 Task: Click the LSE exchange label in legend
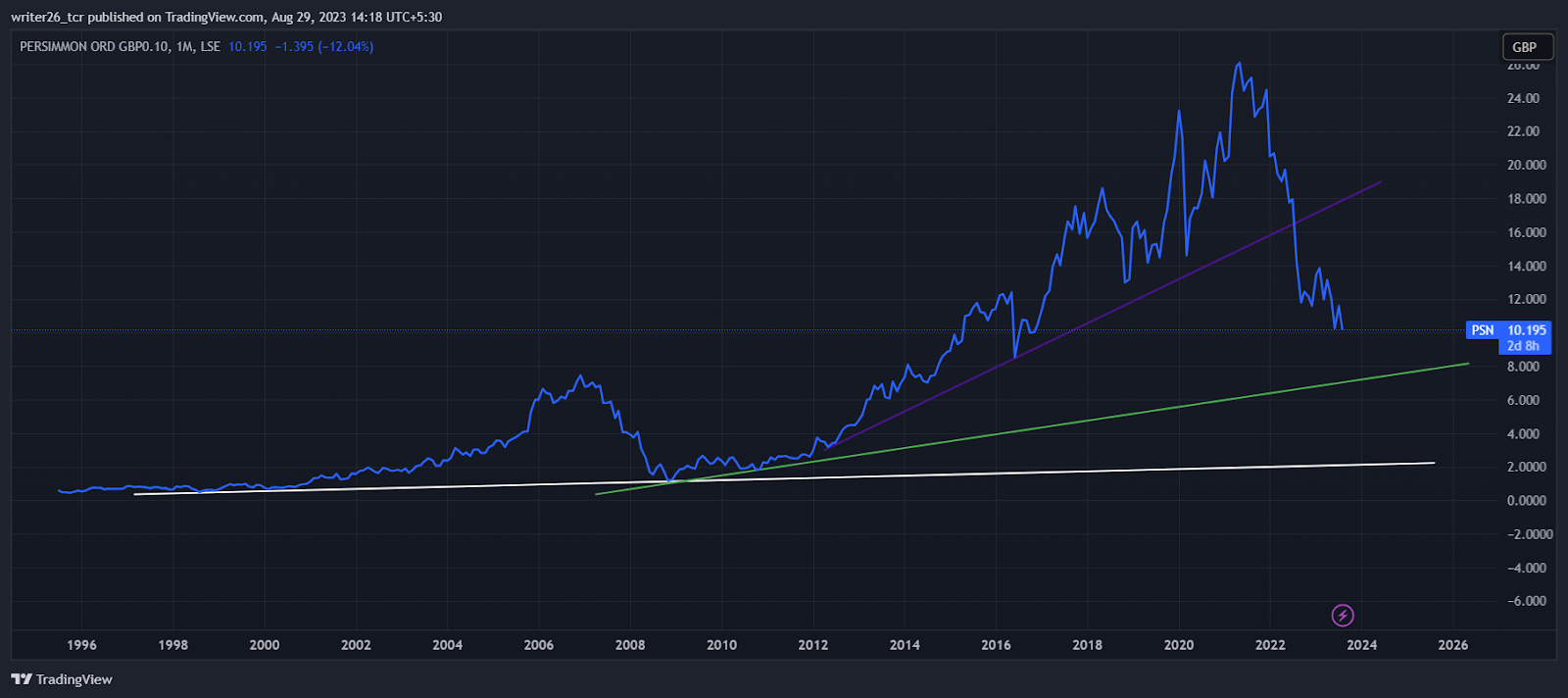210,46
